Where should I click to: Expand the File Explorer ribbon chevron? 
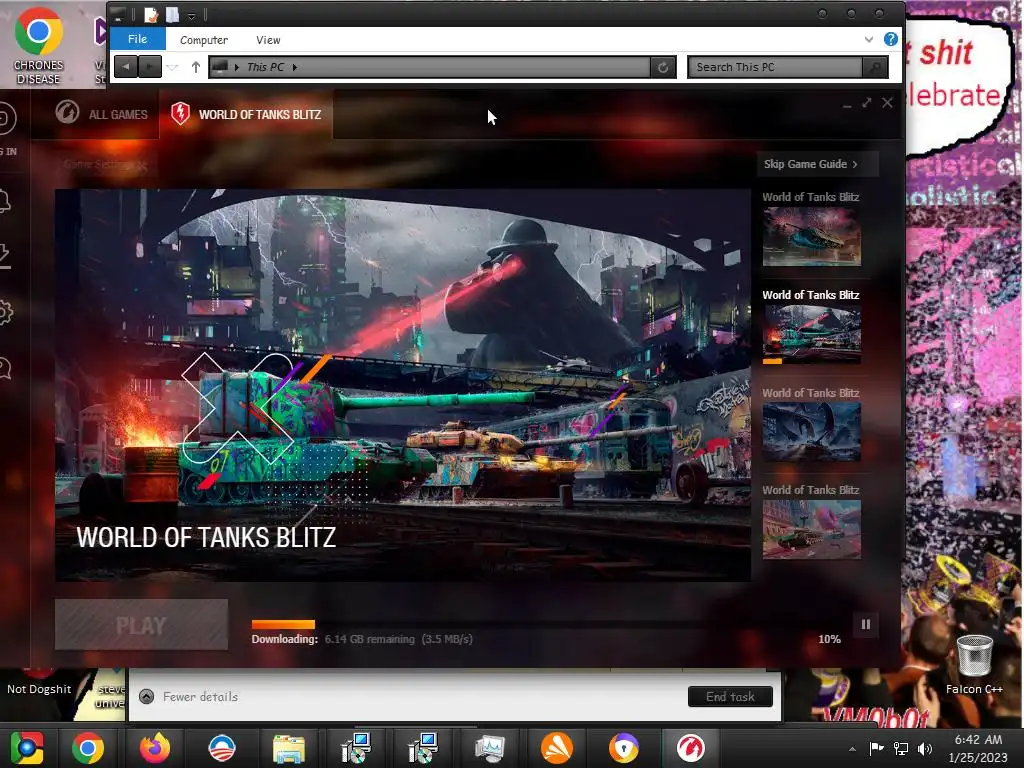click(869, 39)
